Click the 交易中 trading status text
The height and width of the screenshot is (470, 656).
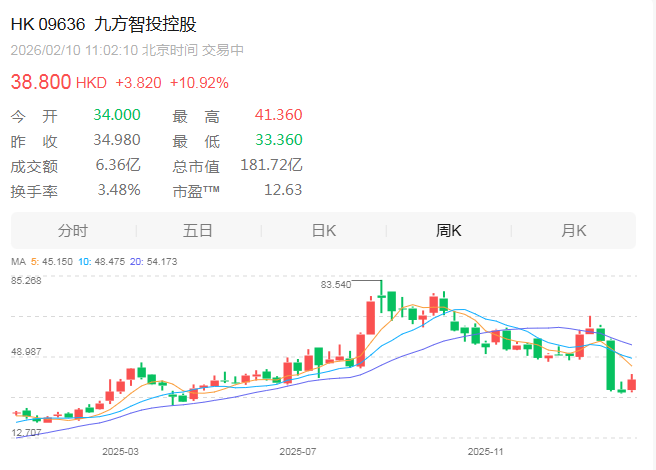(x=223, y=50)
